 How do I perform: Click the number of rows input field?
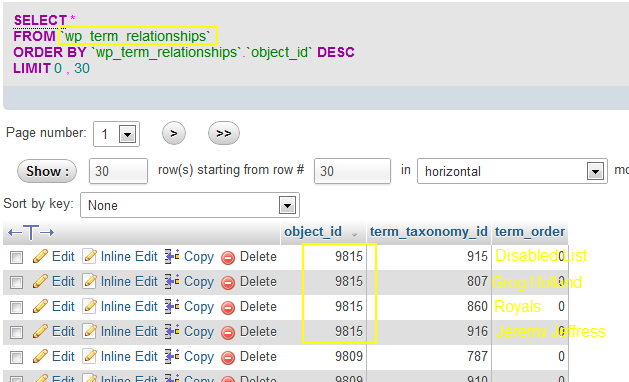tap(118, 171)
